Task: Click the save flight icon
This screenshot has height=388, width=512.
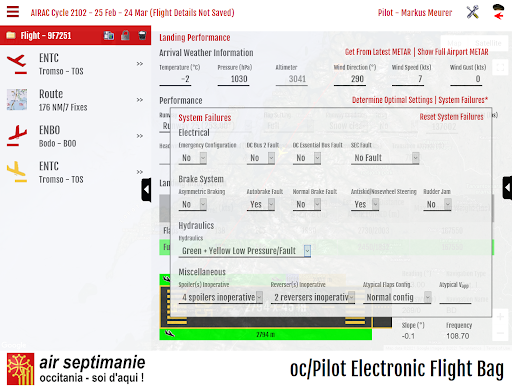Action: [x=109, y=35]
